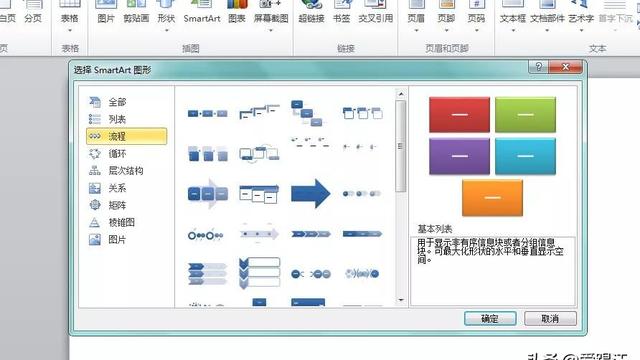This screenshot has width=640, height=360.
Task: Choose the 循环 cycle category
Action: click(127, 154)
